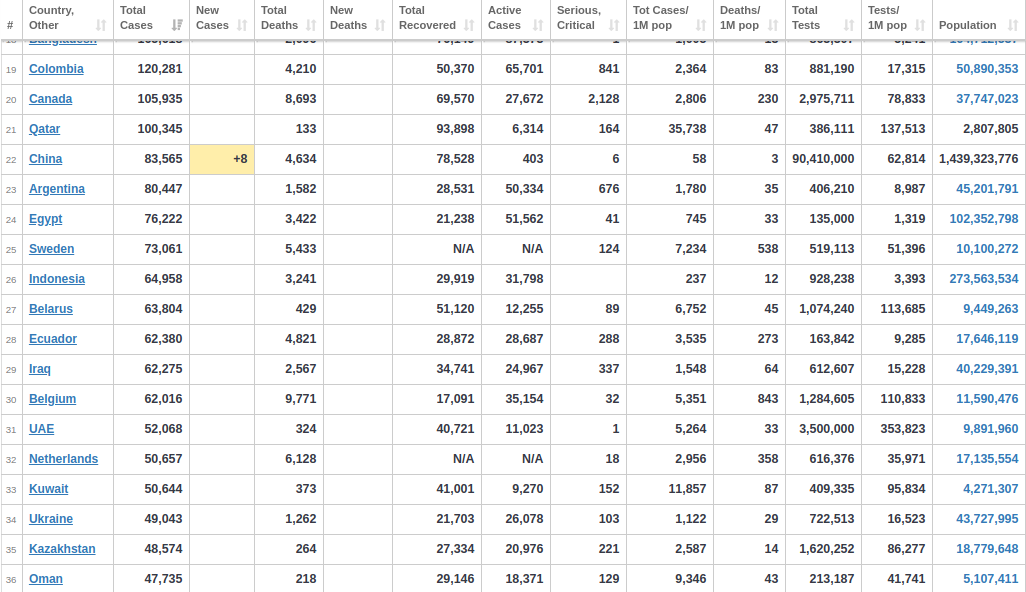Open Egypt's population link 102,352,798
The height and width of the screenshot is (592, 1026).
click(983, 219)
